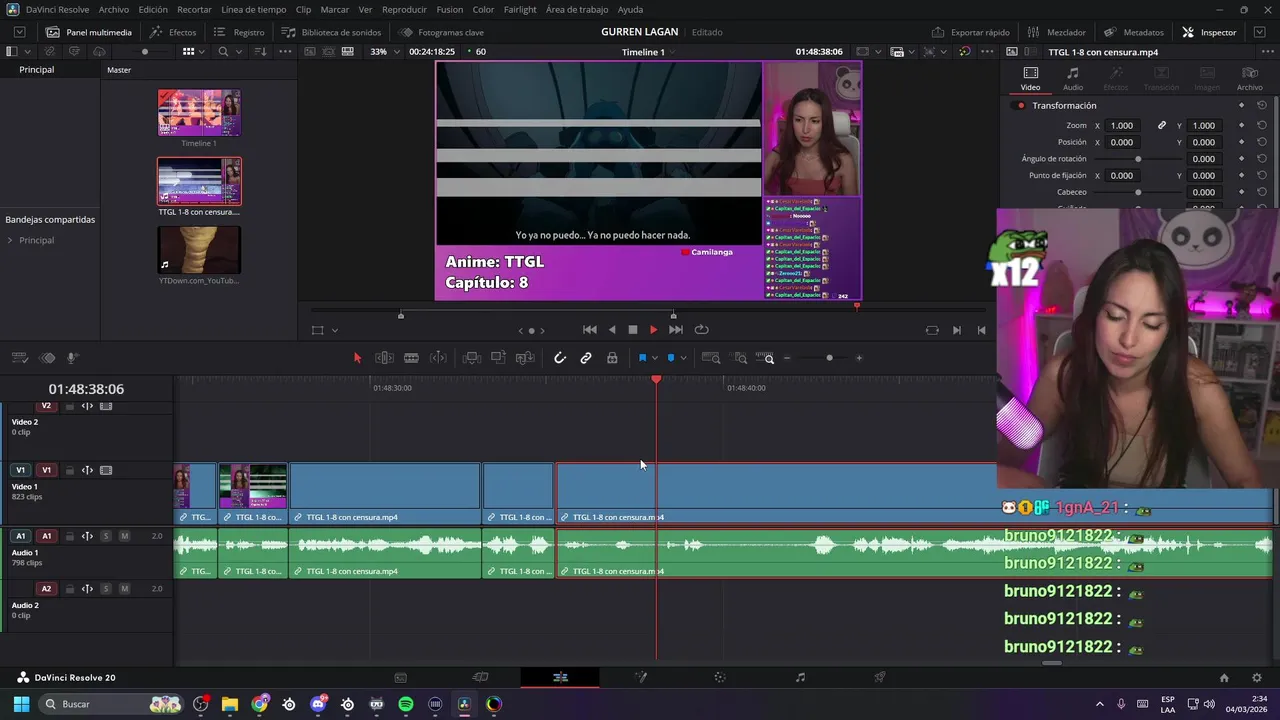This screenshot has width=1280, height=720.
Task: Open media pool search dropdown arrow
Action: coord(241,52)
